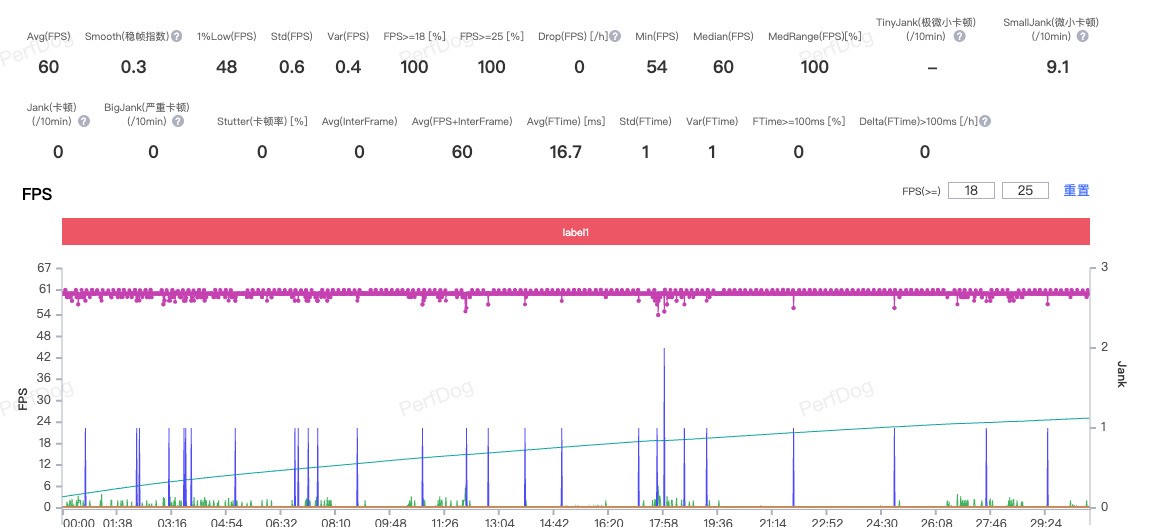Click the SmallJank value 9.1
The height and width of the screenshot is (527, 1152).
(x=1057, y=67)
